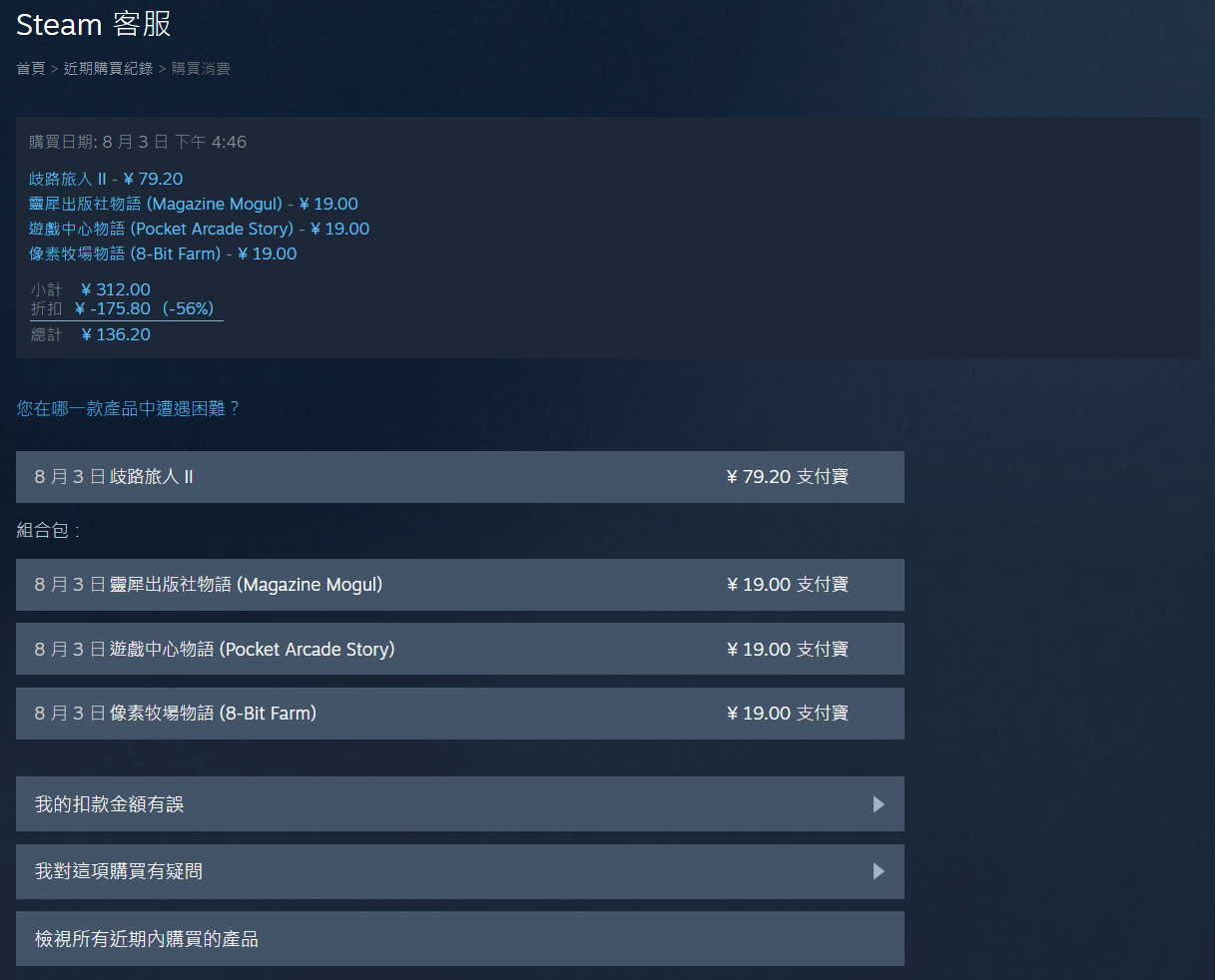Click the ¥ 79.20 支付寶 price text
Viewport: 1215px width, 980px height.
788,477
